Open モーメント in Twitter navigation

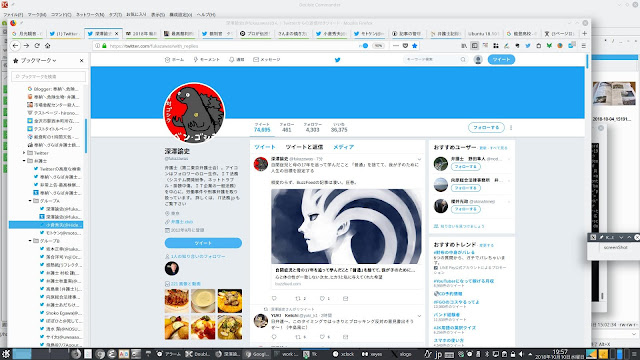click(x=207, y=60)
